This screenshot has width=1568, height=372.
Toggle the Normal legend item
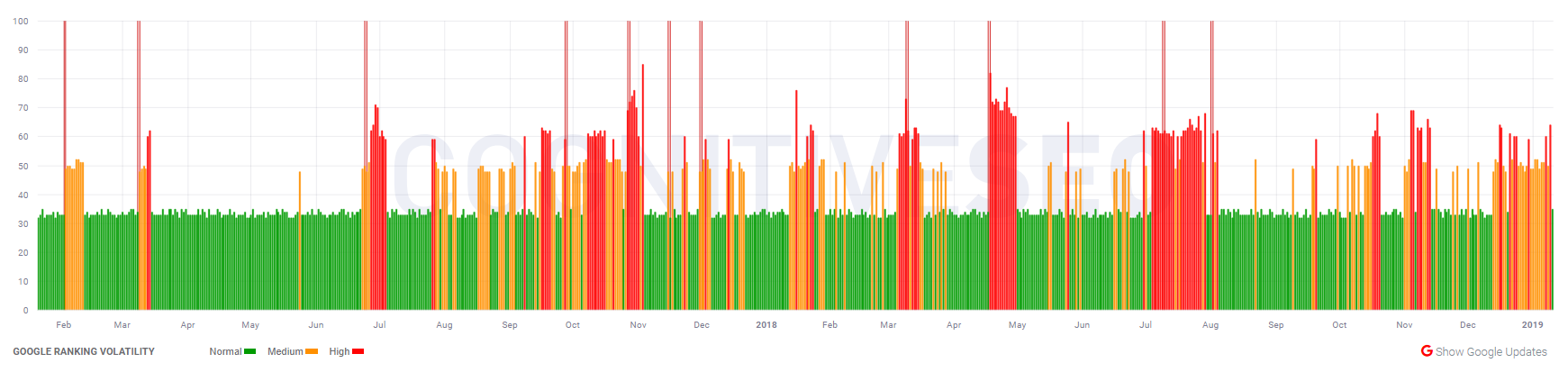[x=232, y=351]
